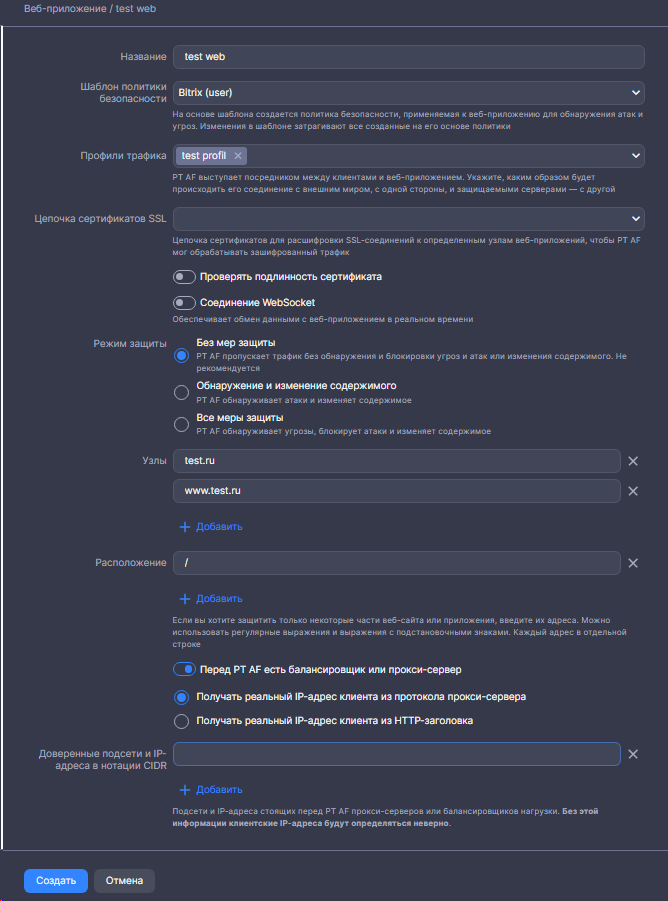This screenshot has height=901, width=668.
Task: Select real IP from HTTP-заголовка option
Action: tap(181, 721)
